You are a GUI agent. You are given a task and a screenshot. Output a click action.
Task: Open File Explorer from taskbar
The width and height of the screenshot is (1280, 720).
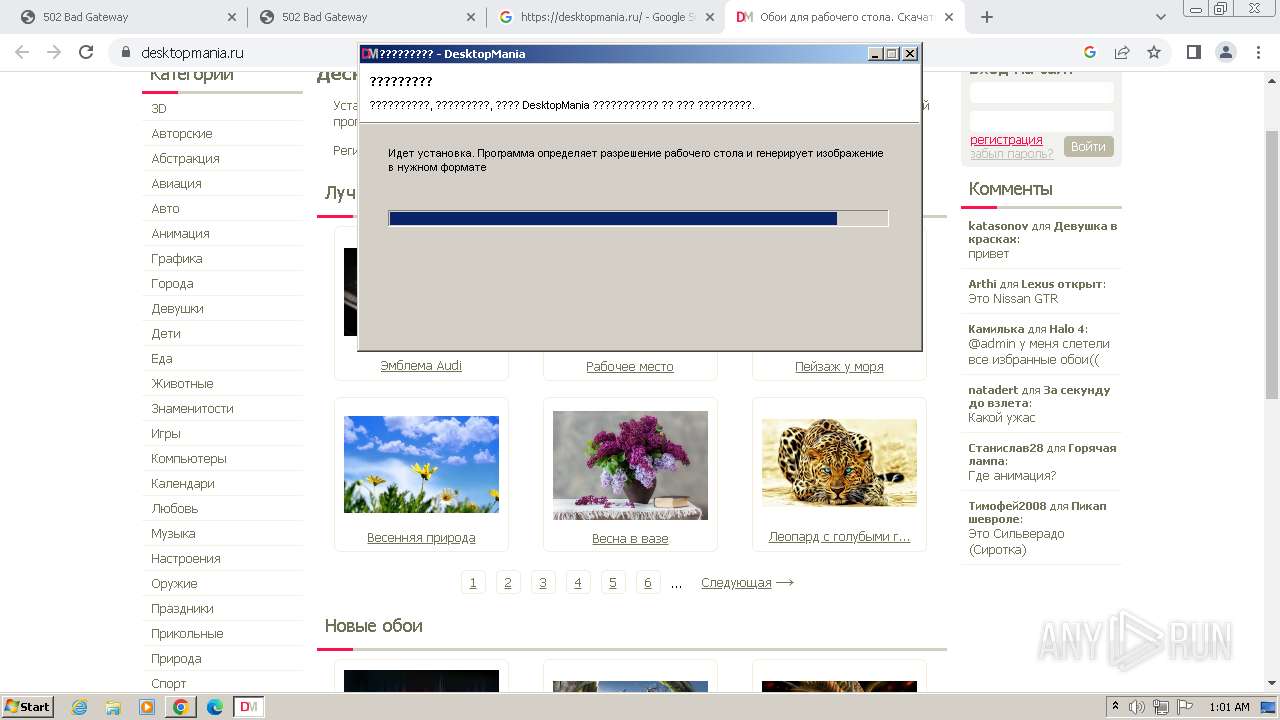113,707
